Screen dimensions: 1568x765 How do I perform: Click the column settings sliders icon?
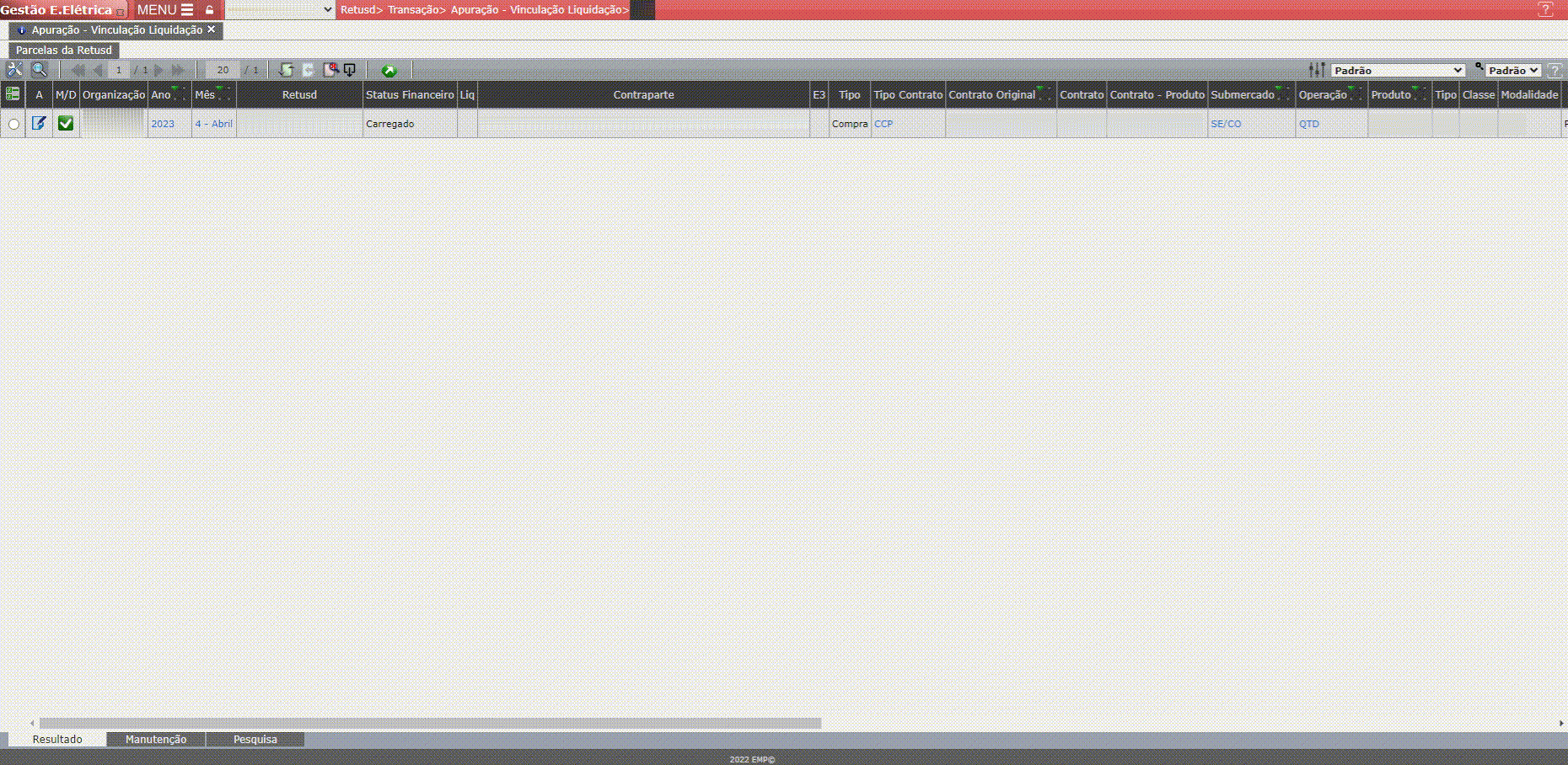(1316, 70)
